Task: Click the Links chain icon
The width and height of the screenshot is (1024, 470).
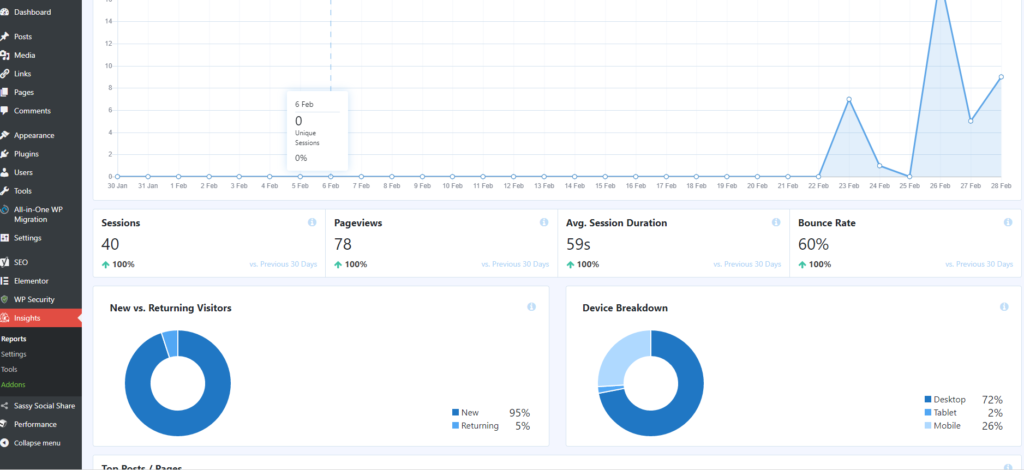Action: 5,74
